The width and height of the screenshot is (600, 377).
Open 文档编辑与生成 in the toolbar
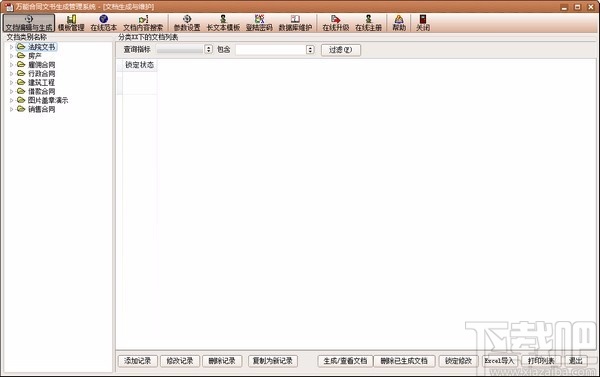(x=29, y=23)
